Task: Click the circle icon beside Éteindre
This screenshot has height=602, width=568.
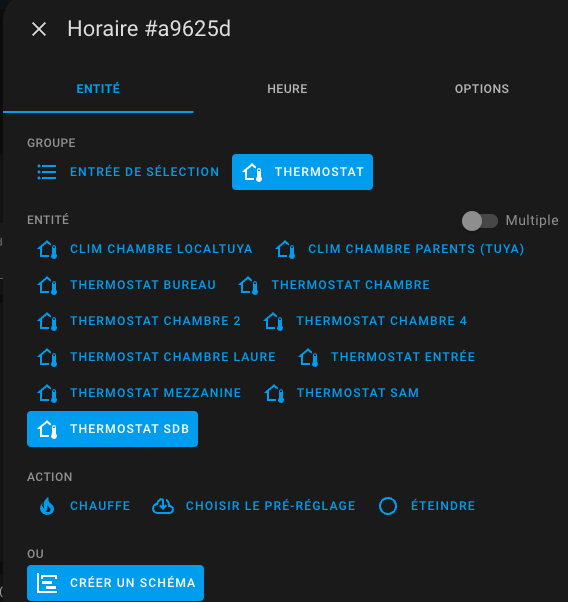Action: (388, 506)
